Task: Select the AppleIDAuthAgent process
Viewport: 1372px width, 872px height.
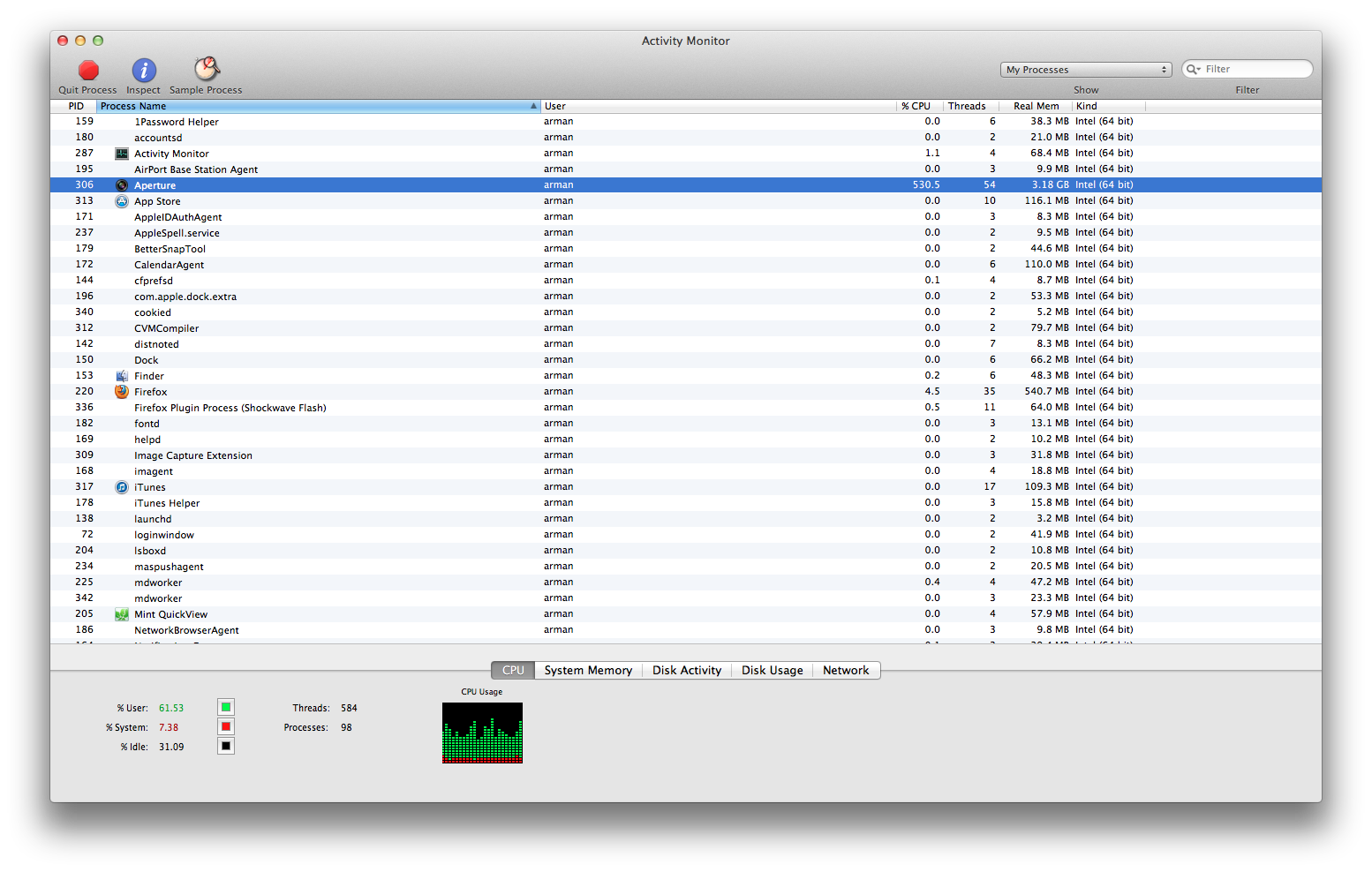Action: 686,217
